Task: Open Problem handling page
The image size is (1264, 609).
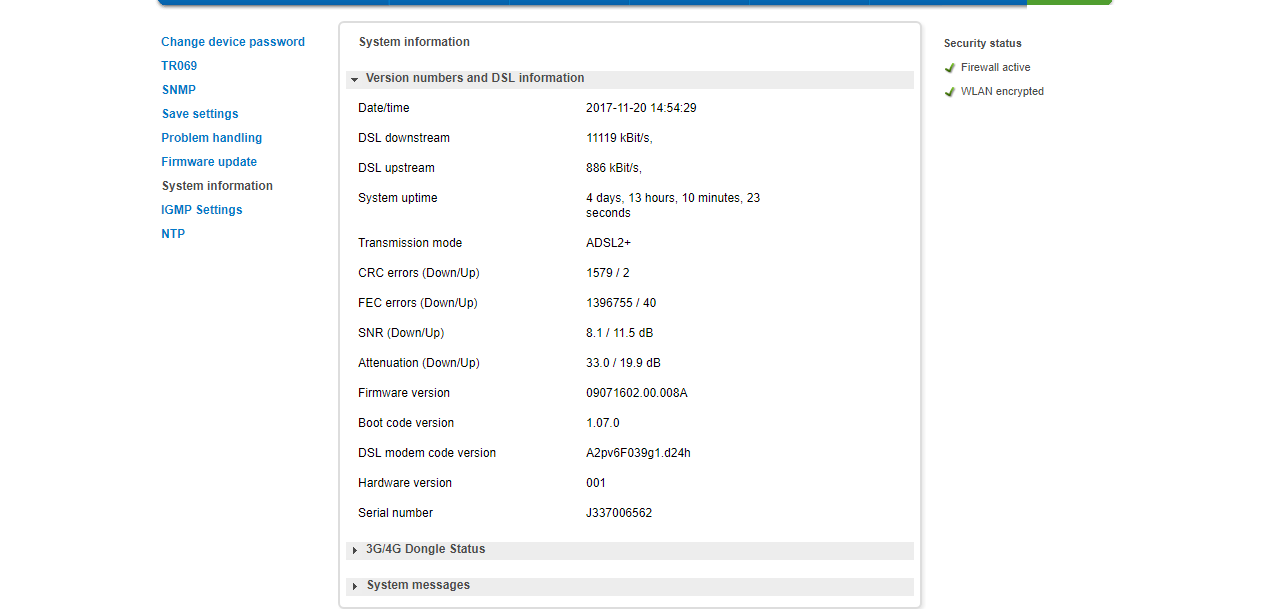Action: coord(212,138)
